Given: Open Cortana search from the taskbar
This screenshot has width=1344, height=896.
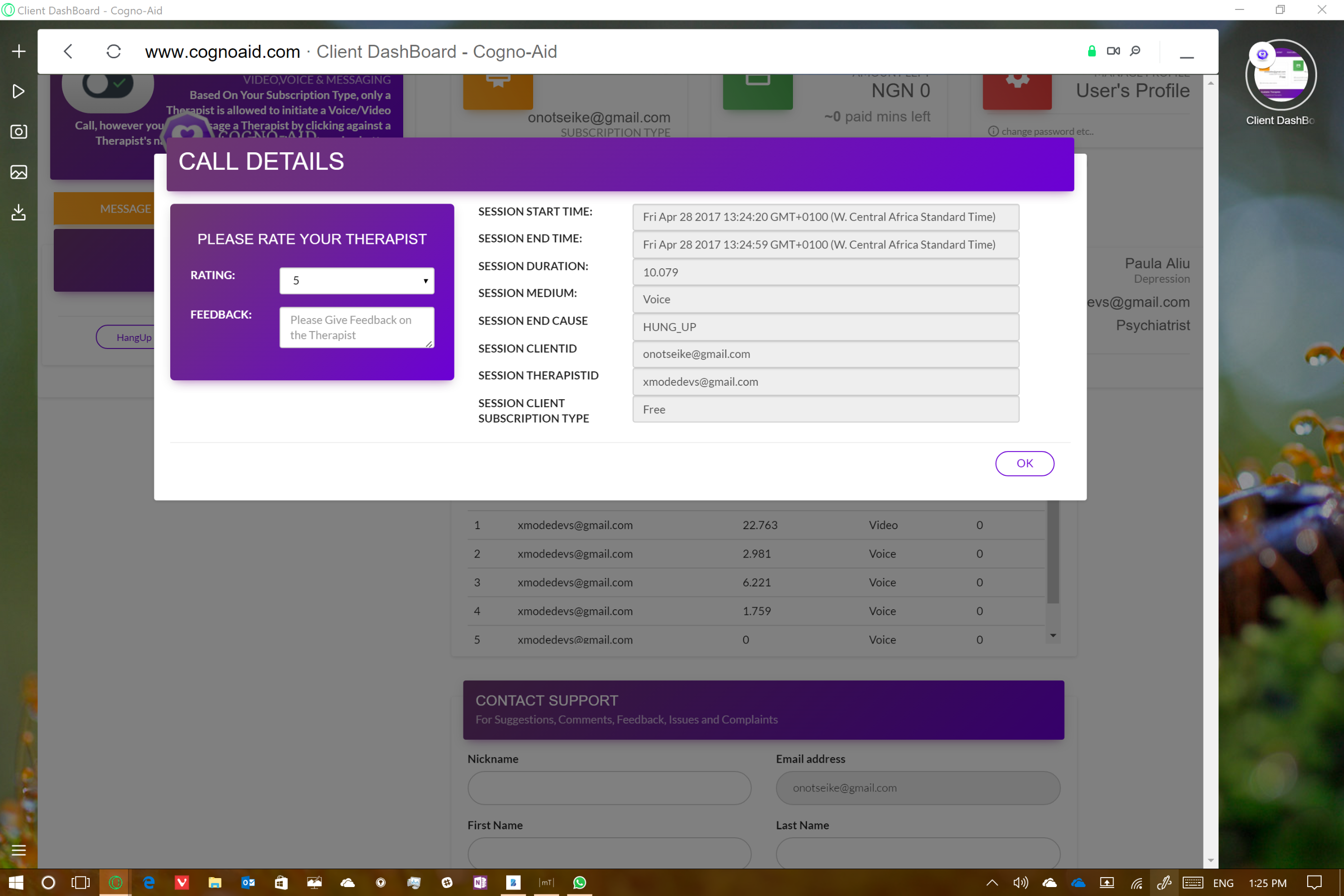Looking at the screenshot, I should pyautogui.click(x=49, y=882).
